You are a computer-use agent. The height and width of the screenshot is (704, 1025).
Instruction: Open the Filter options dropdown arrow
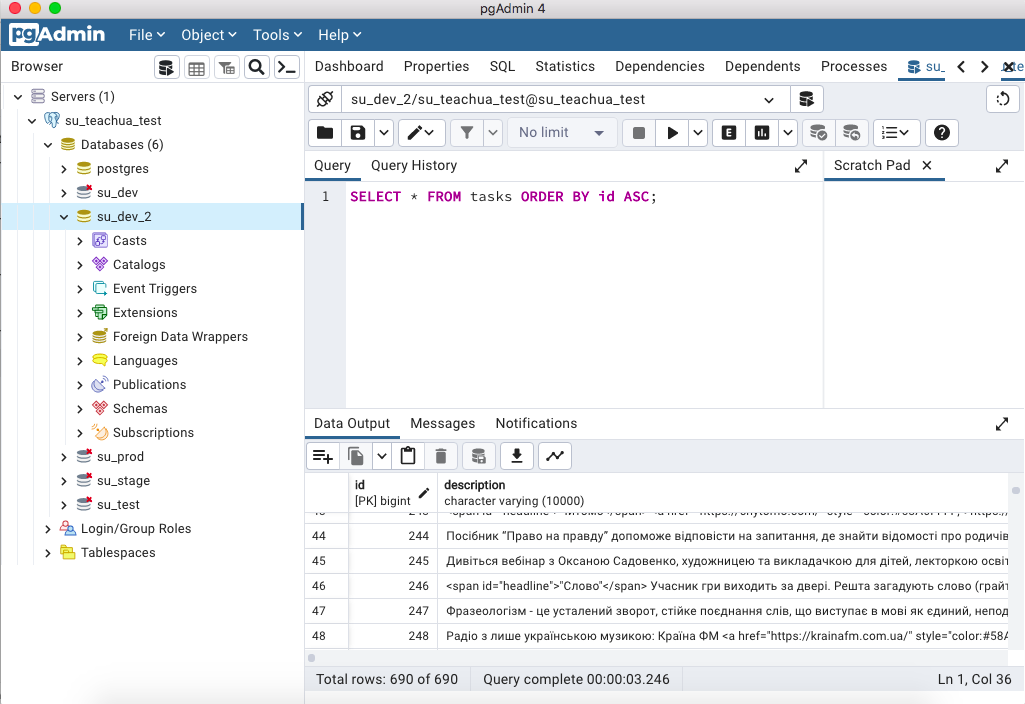click(x=493, y=133)
